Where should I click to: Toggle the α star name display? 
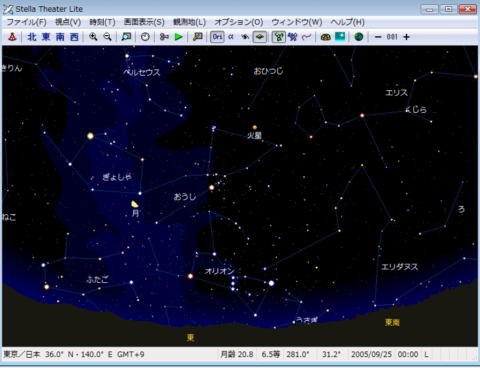pos(231,37)
